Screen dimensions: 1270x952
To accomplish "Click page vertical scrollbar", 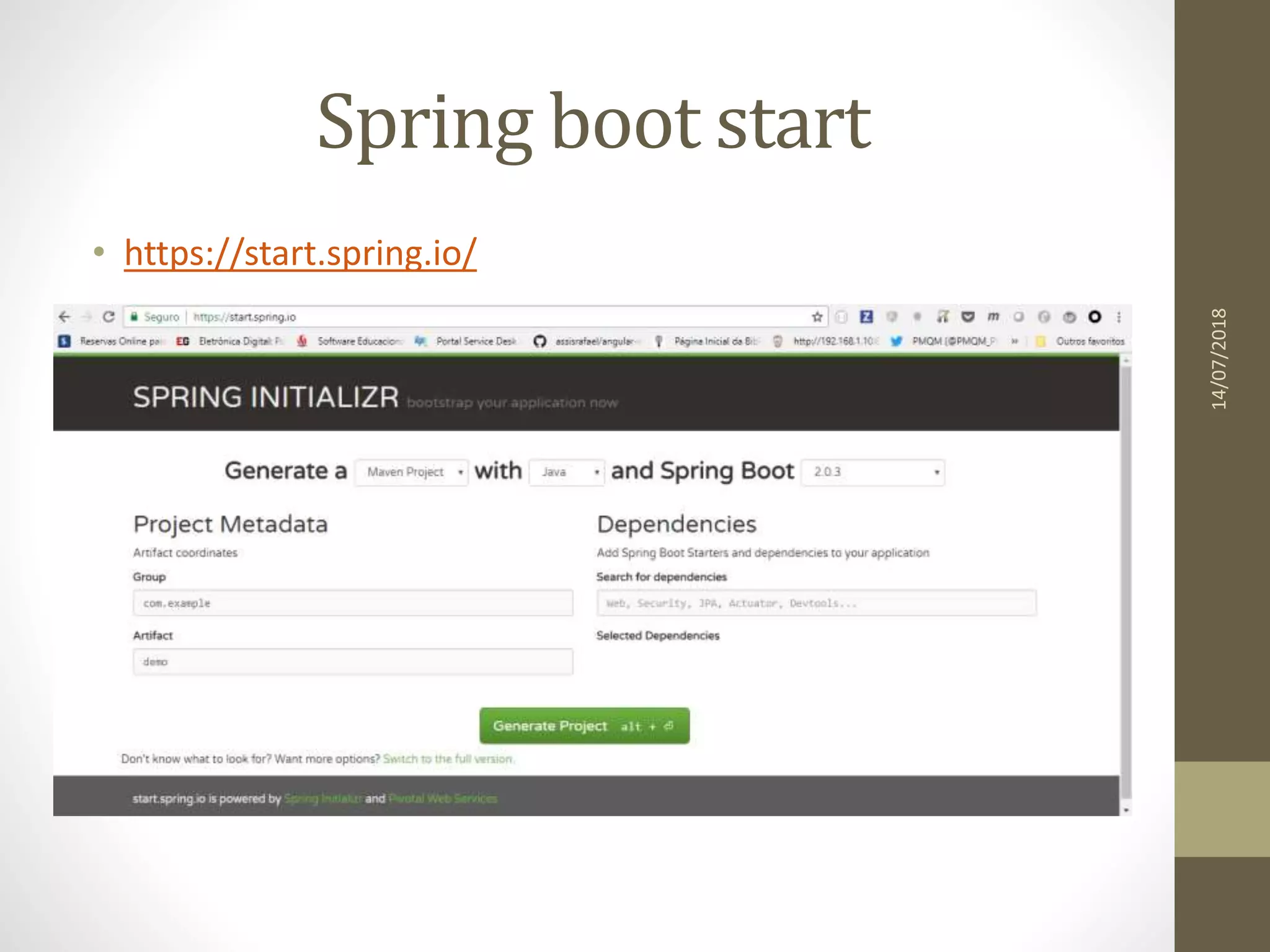I will 1126,583.
